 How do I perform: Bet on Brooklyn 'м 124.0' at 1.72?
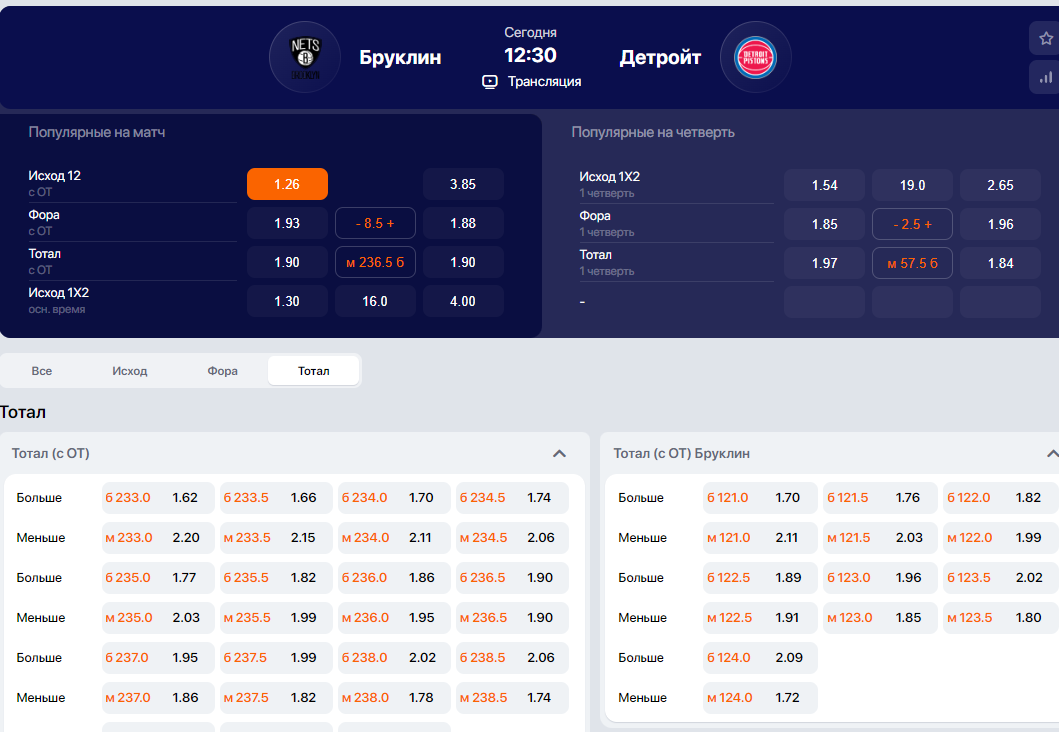[x=760, y=698]
